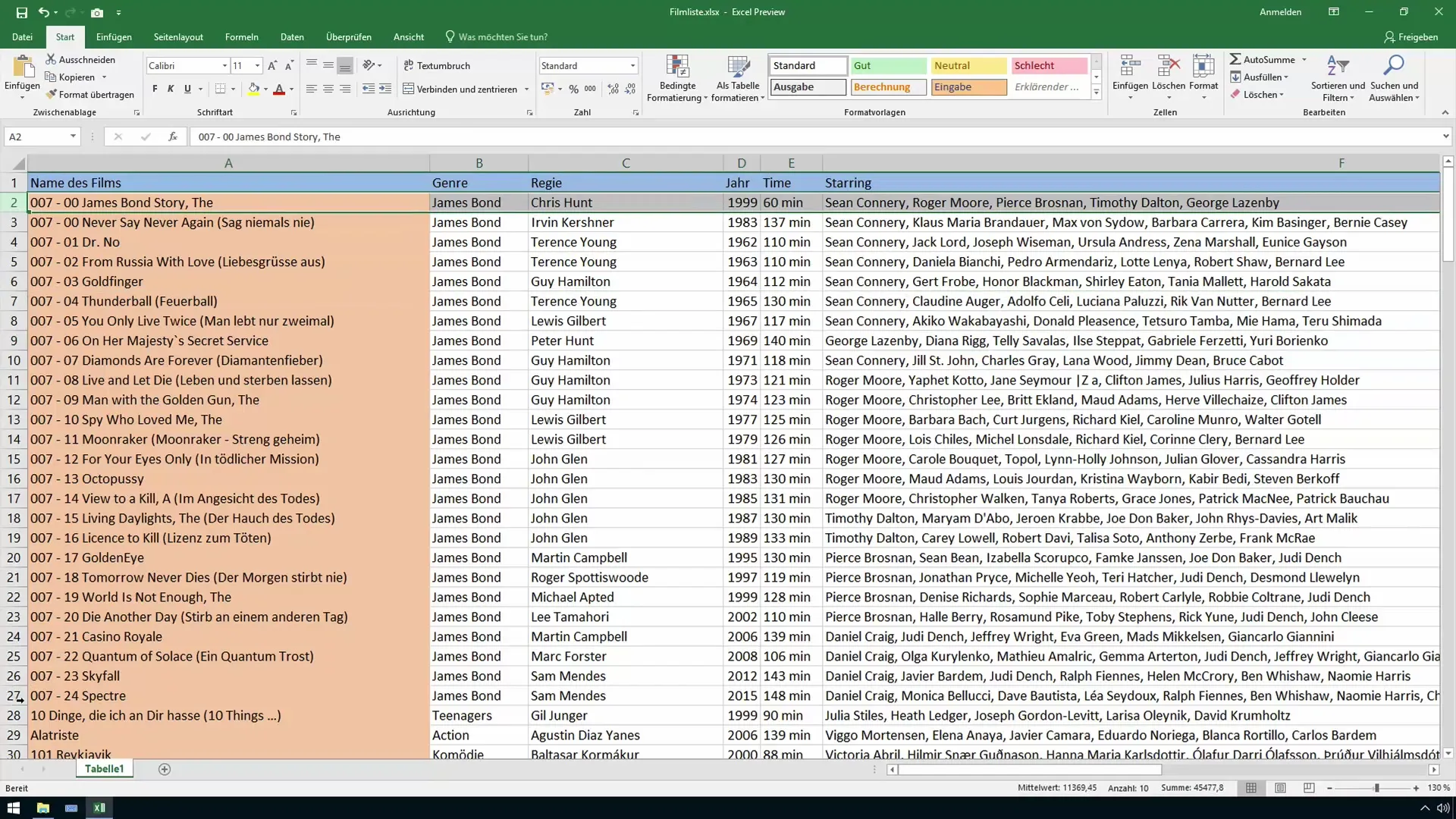Click Verbinden und zentrieren

click(460, 89)
